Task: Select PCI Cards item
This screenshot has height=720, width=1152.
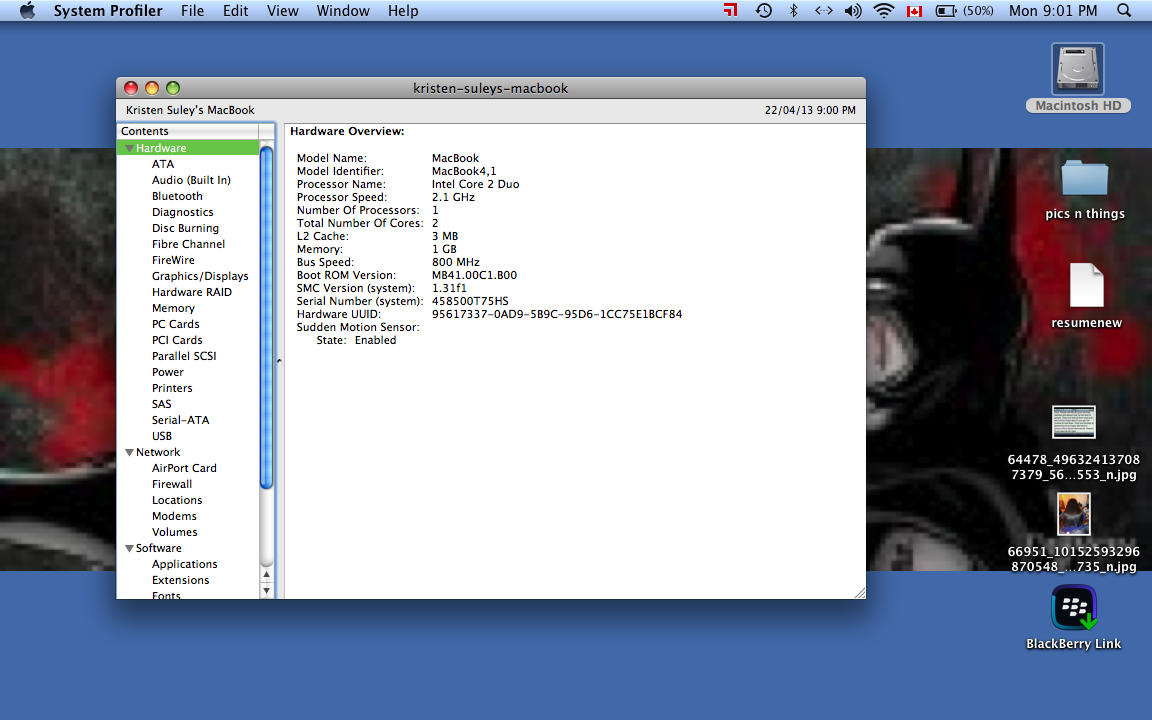Action: click(x=177, y=340)
